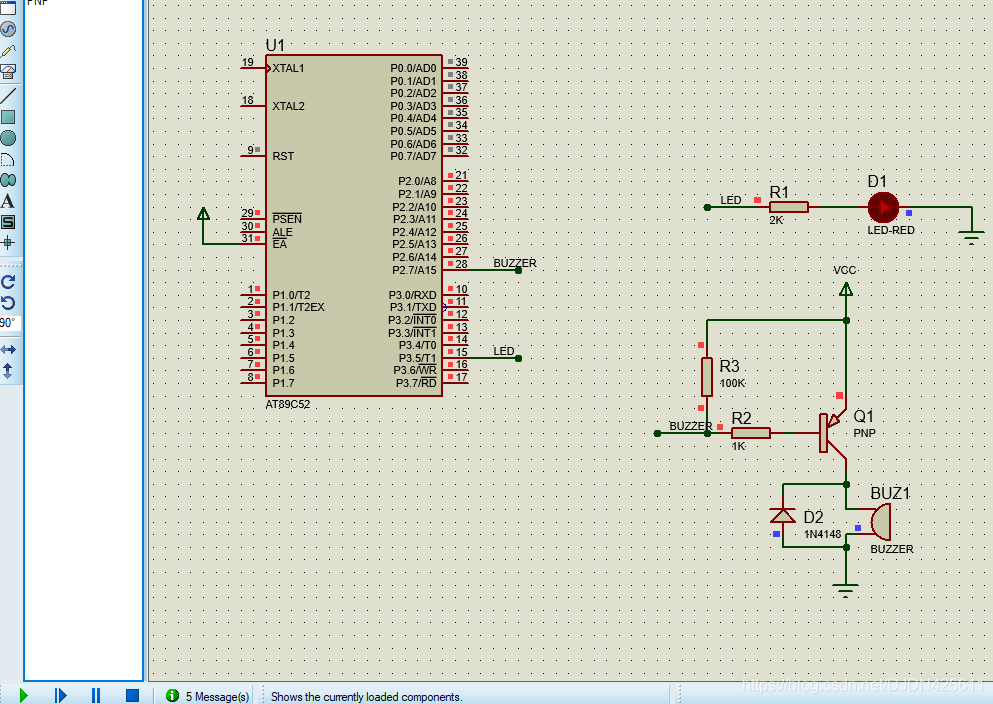993x704 pixels.
Task: Click the horizontal mirror flip icon
Action: pyautogui.click(x=8, y=349)
